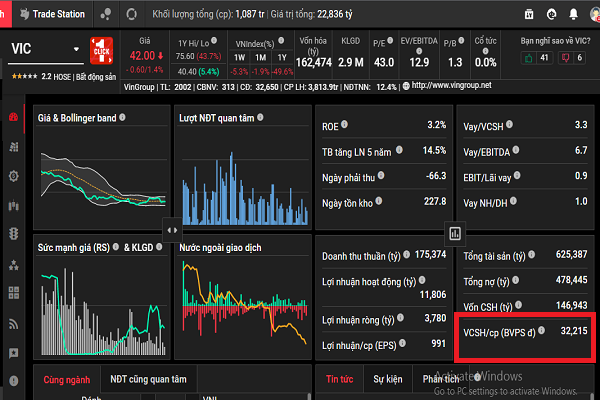Switch to the Sự kiện tab

pyautogui.click(x=388, y=379)
